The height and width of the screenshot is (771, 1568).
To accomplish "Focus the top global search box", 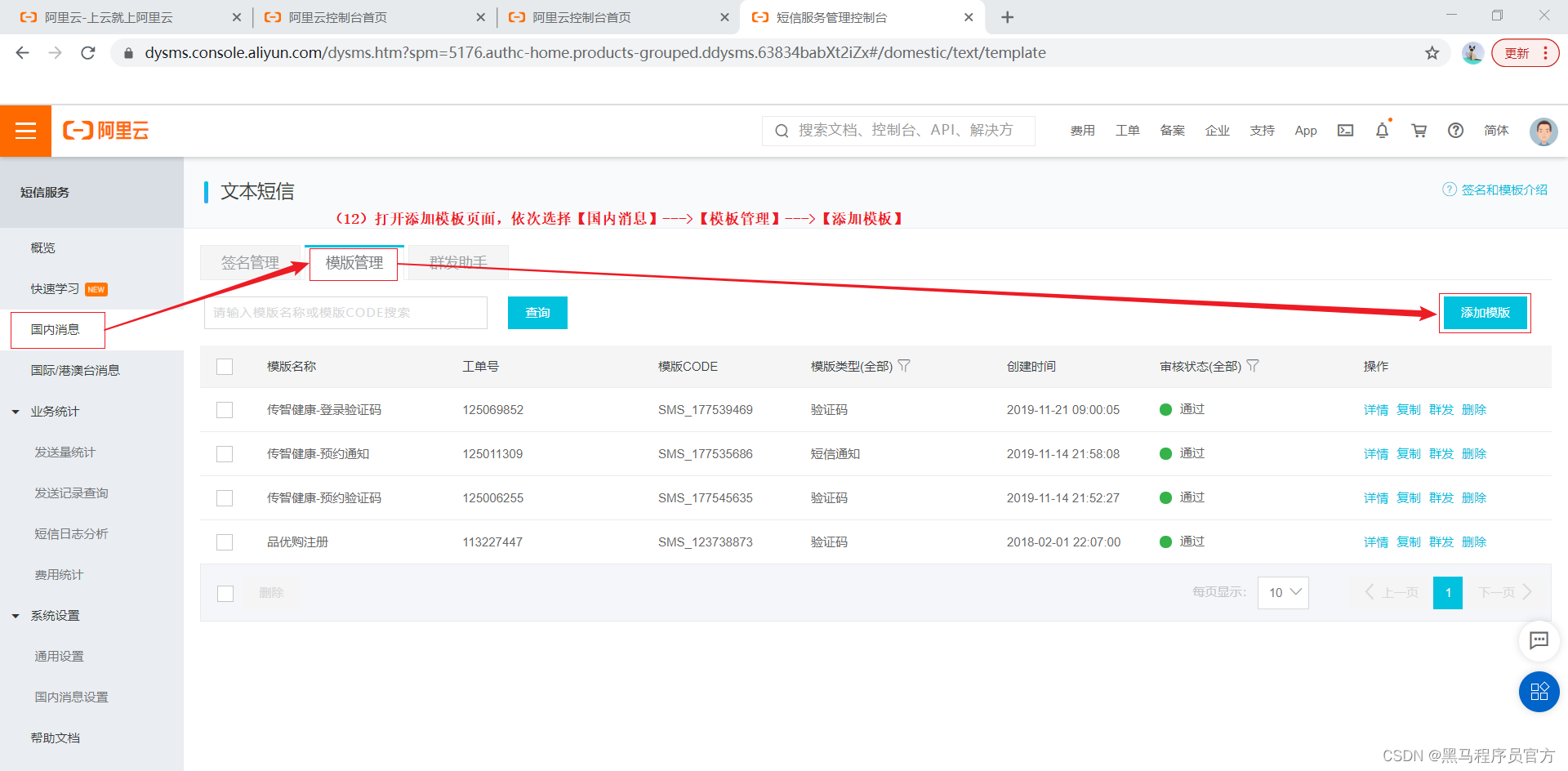I will point(898,131).
